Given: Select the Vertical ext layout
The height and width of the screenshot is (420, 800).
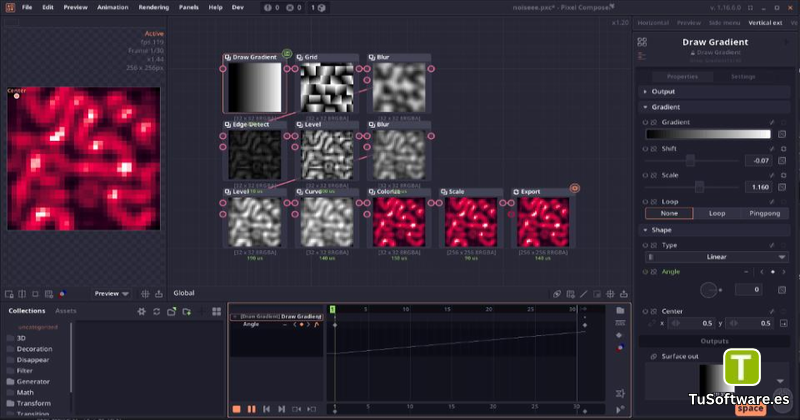Looking at the screenshot, I should pyautogui.click(x=765, y=23).
